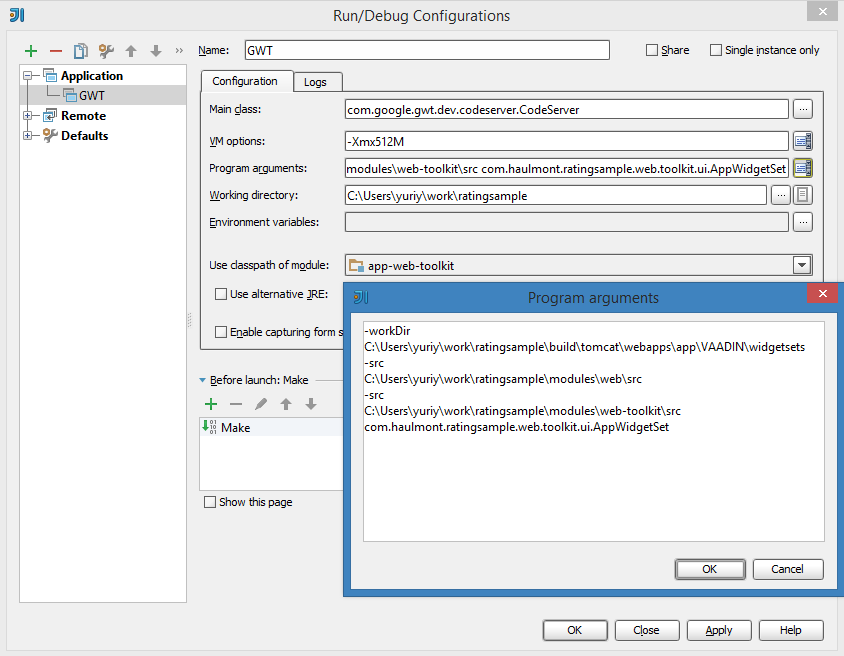This screenshot has width=844, height=656.
Task: Open the classpath of module dropdown
Action: point(801,265)
